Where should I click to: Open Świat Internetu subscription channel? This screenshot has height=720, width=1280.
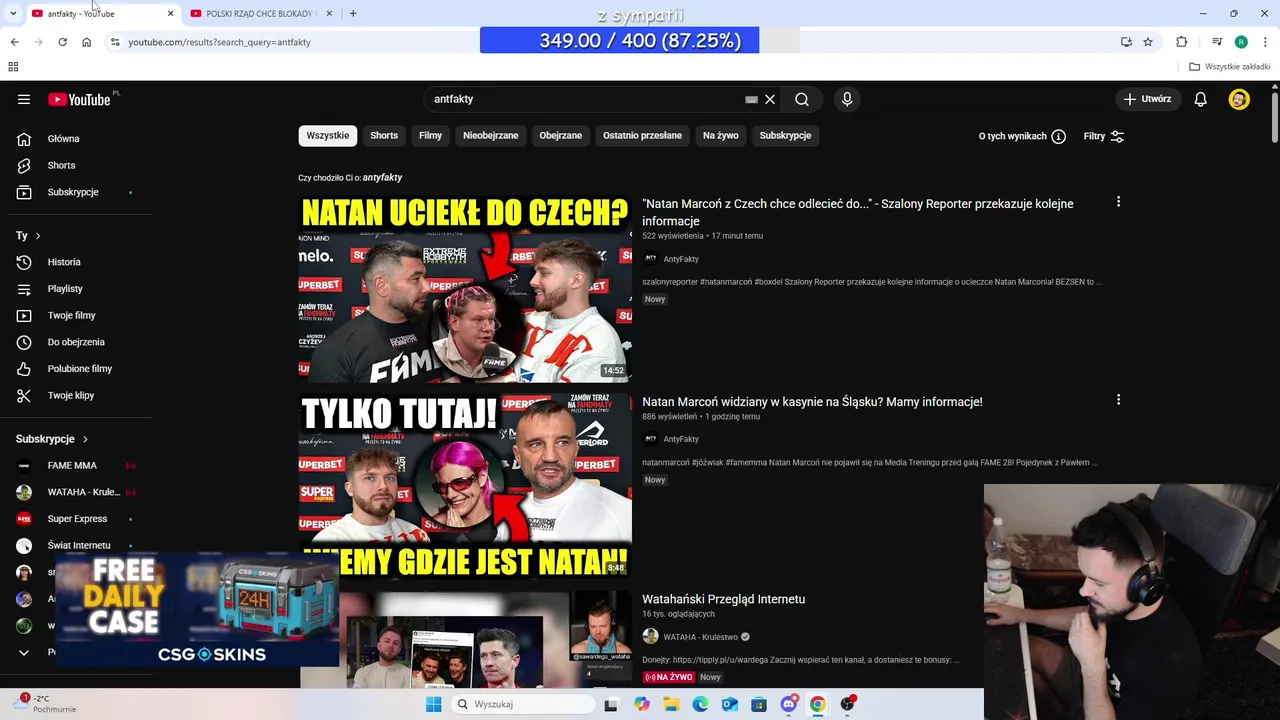(80, 545)
